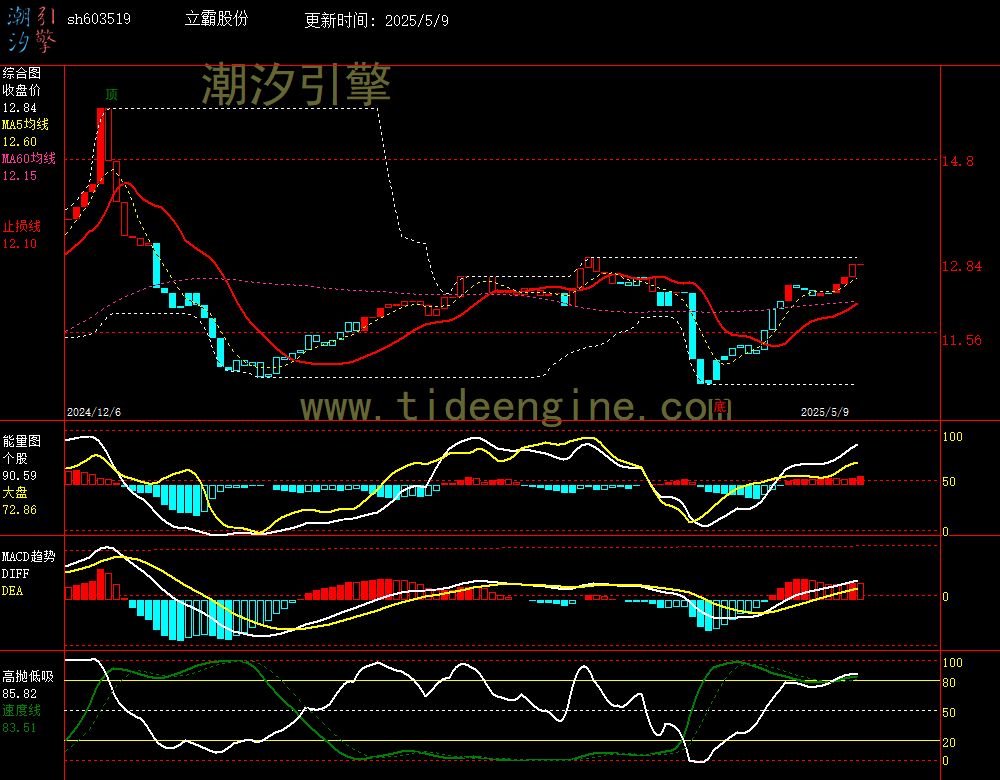Select the yellow MA5均线 legend label
This screenshot has width=1000, height=780.
click(26, 124)
